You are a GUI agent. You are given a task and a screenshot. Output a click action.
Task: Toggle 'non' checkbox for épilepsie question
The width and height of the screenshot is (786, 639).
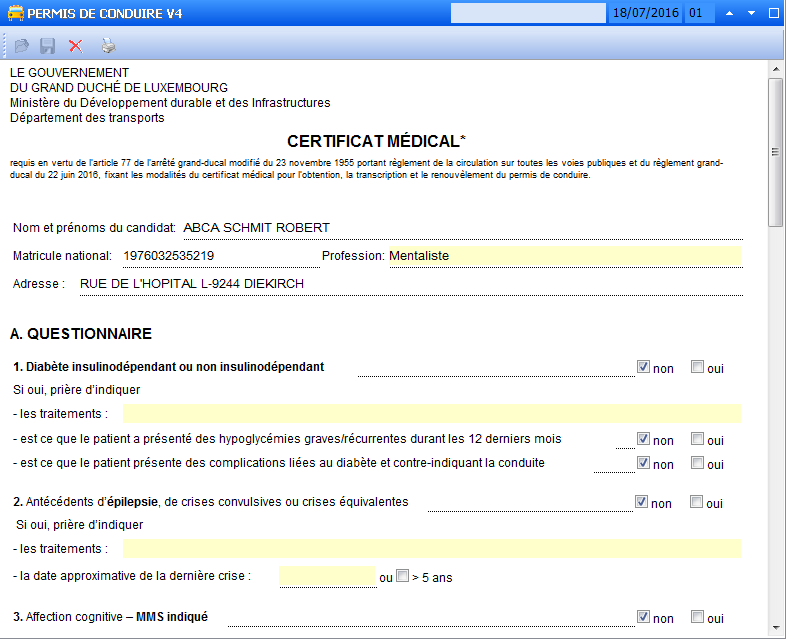(643, 502)
